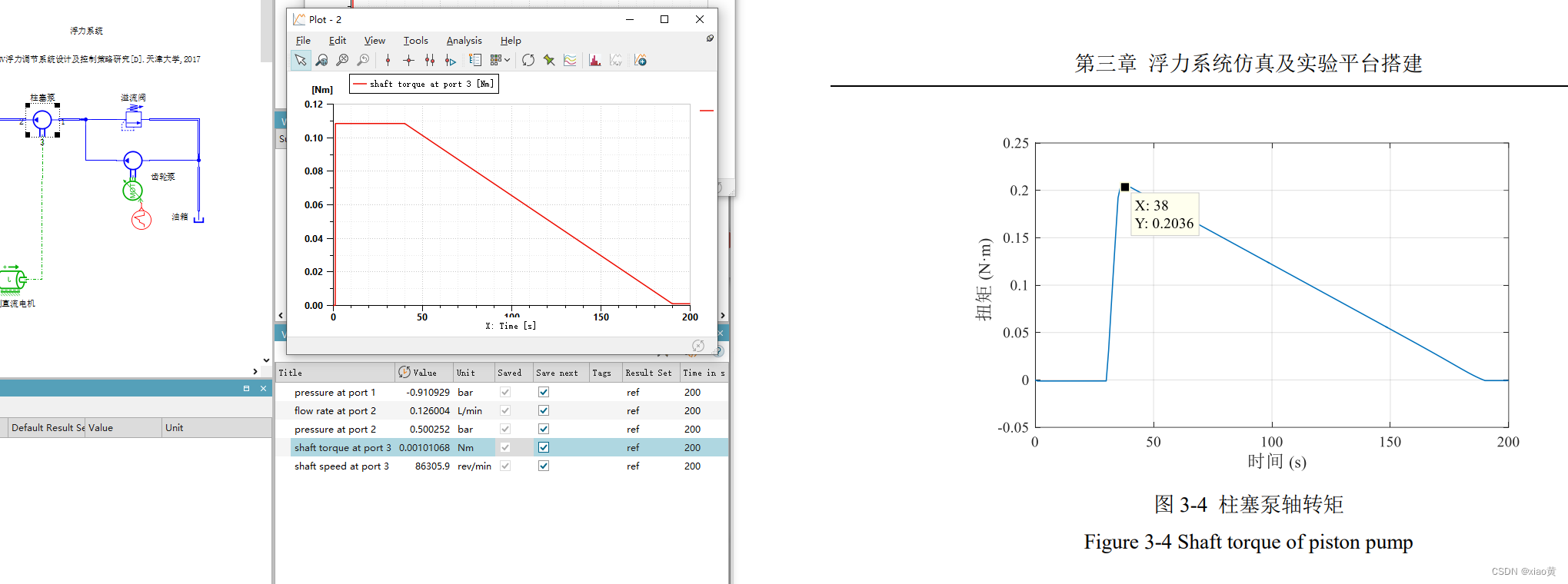Sort by the Unit column header
The height and width of the screenshot is (584, 1568).
(x=474, y=373)
